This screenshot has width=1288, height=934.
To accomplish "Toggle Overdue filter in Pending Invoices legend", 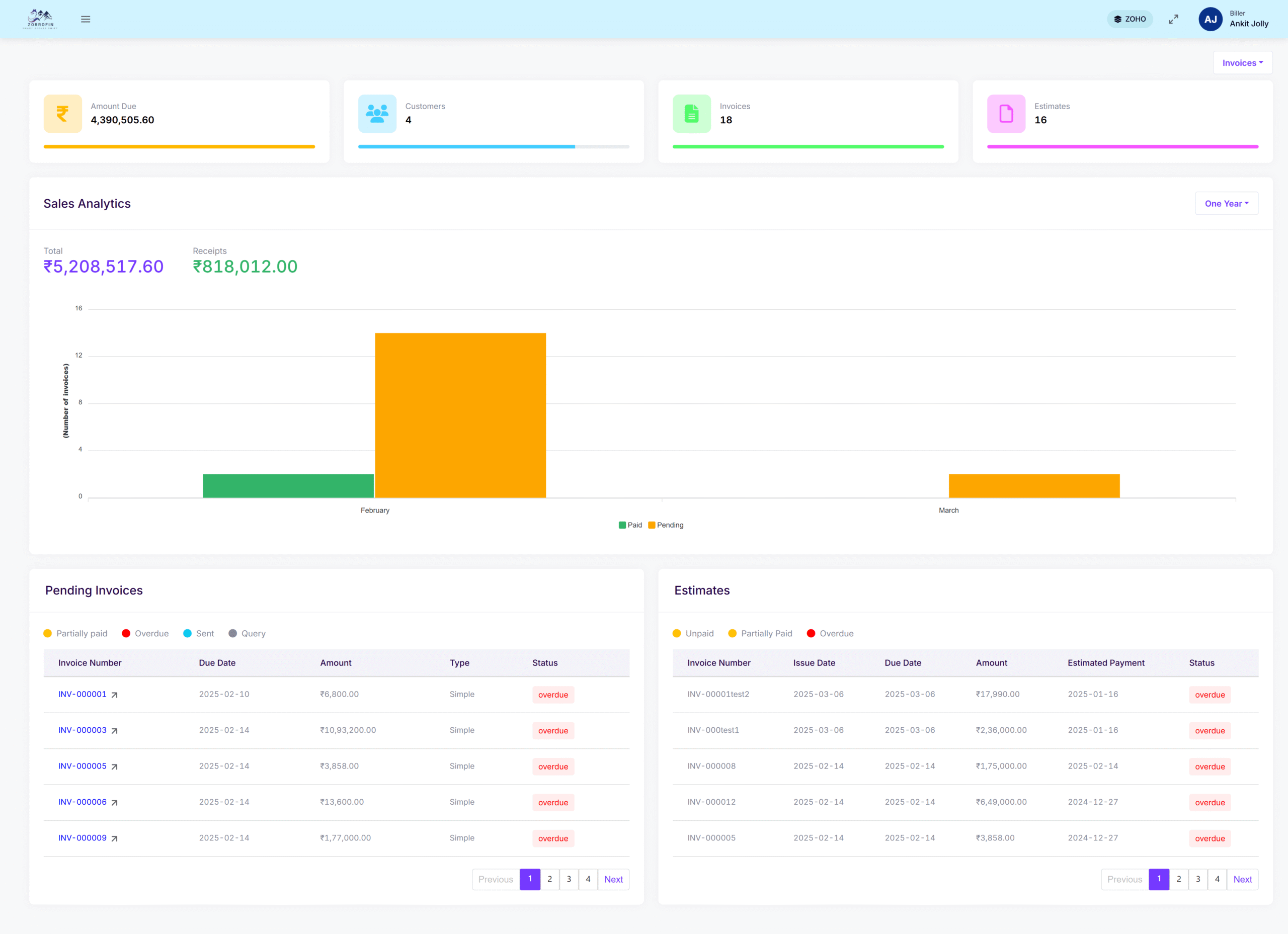I will click(145, 634).
